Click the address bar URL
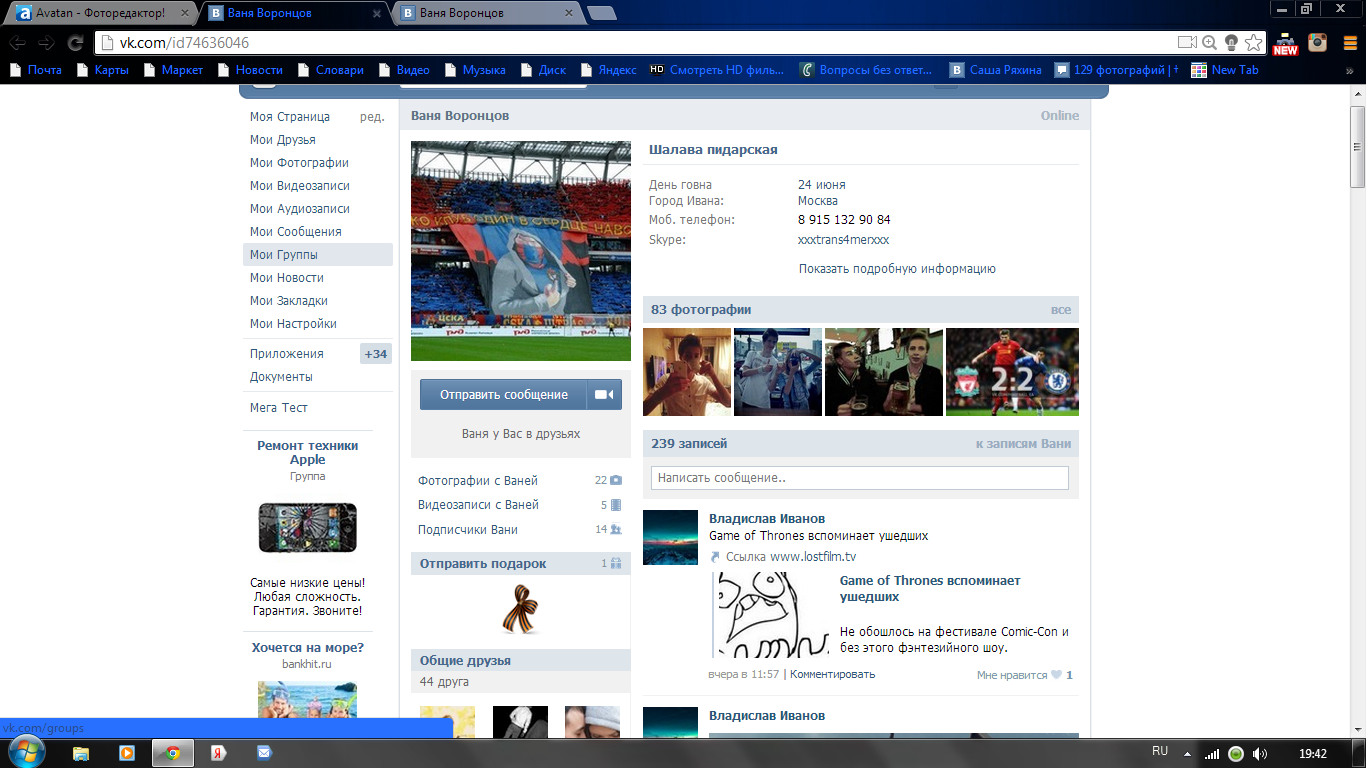The width and height of the screenshot is (1366, 768). point(185,43)
